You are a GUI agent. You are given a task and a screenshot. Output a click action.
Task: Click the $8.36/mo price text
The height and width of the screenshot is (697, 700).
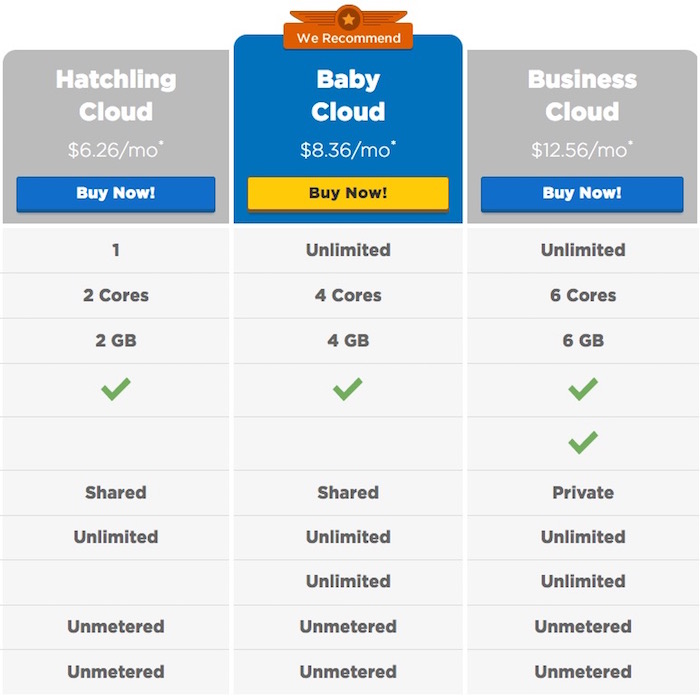348,150
